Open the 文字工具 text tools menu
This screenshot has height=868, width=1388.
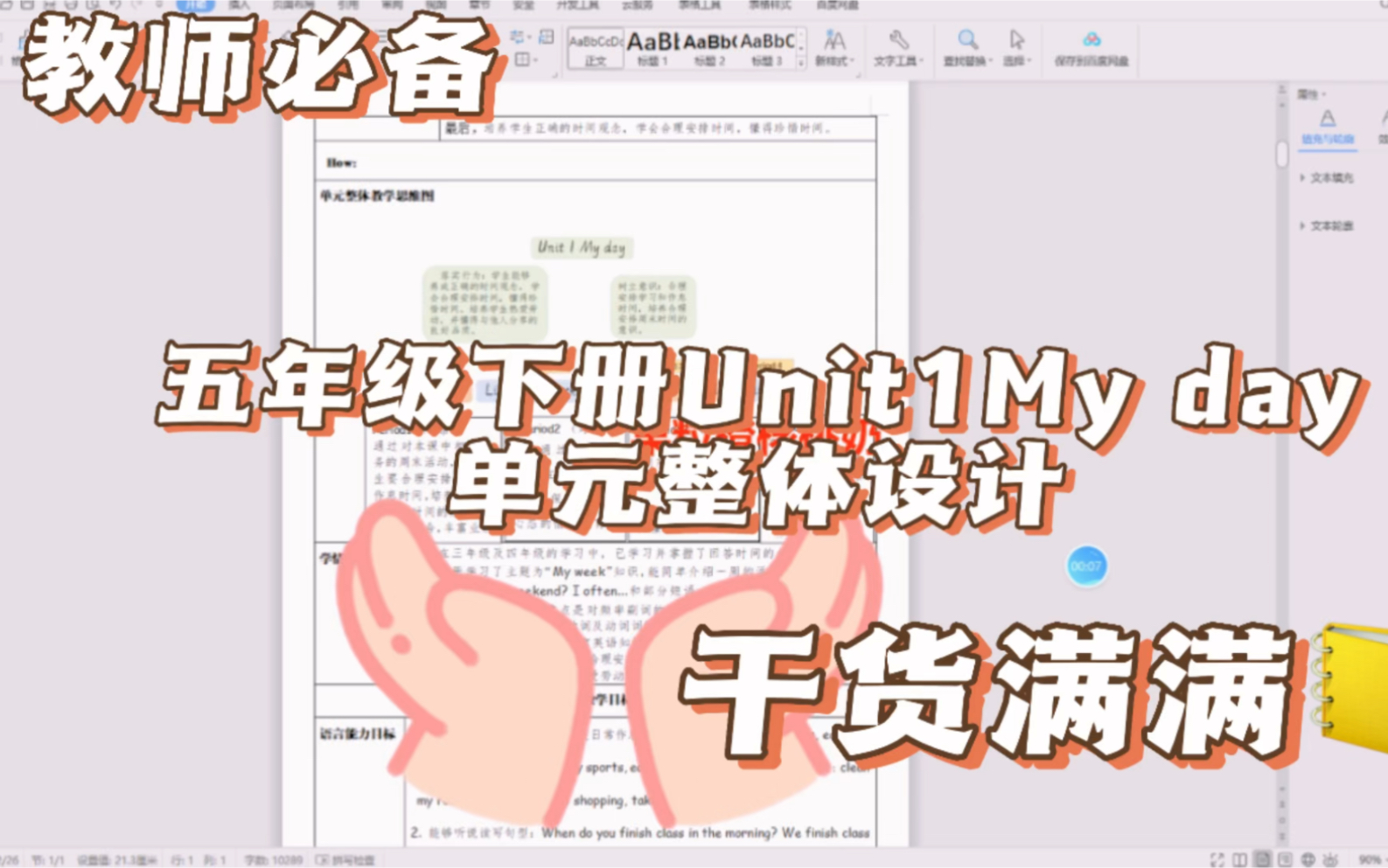898,61
